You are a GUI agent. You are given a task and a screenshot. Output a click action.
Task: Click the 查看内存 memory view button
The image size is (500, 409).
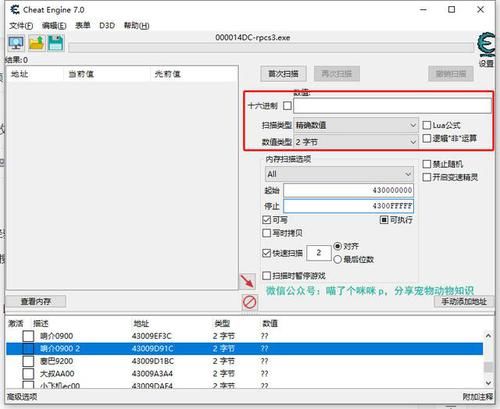point(36,302)
